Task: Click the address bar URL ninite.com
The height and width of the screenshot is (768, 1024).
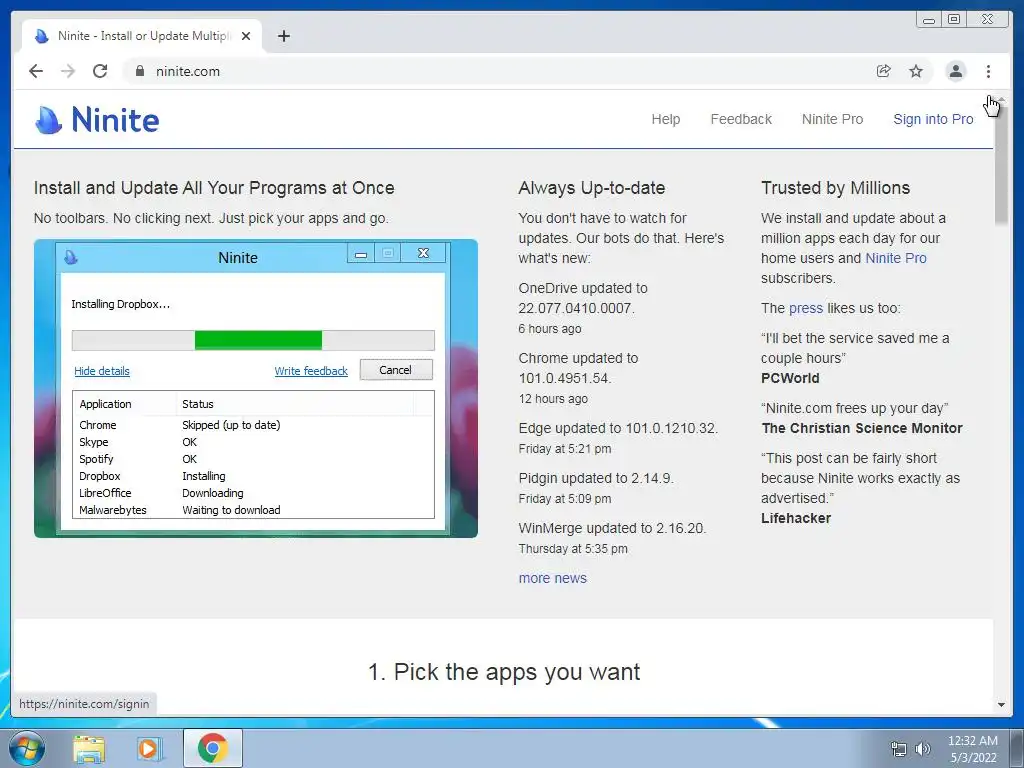Action: (187, 71)
